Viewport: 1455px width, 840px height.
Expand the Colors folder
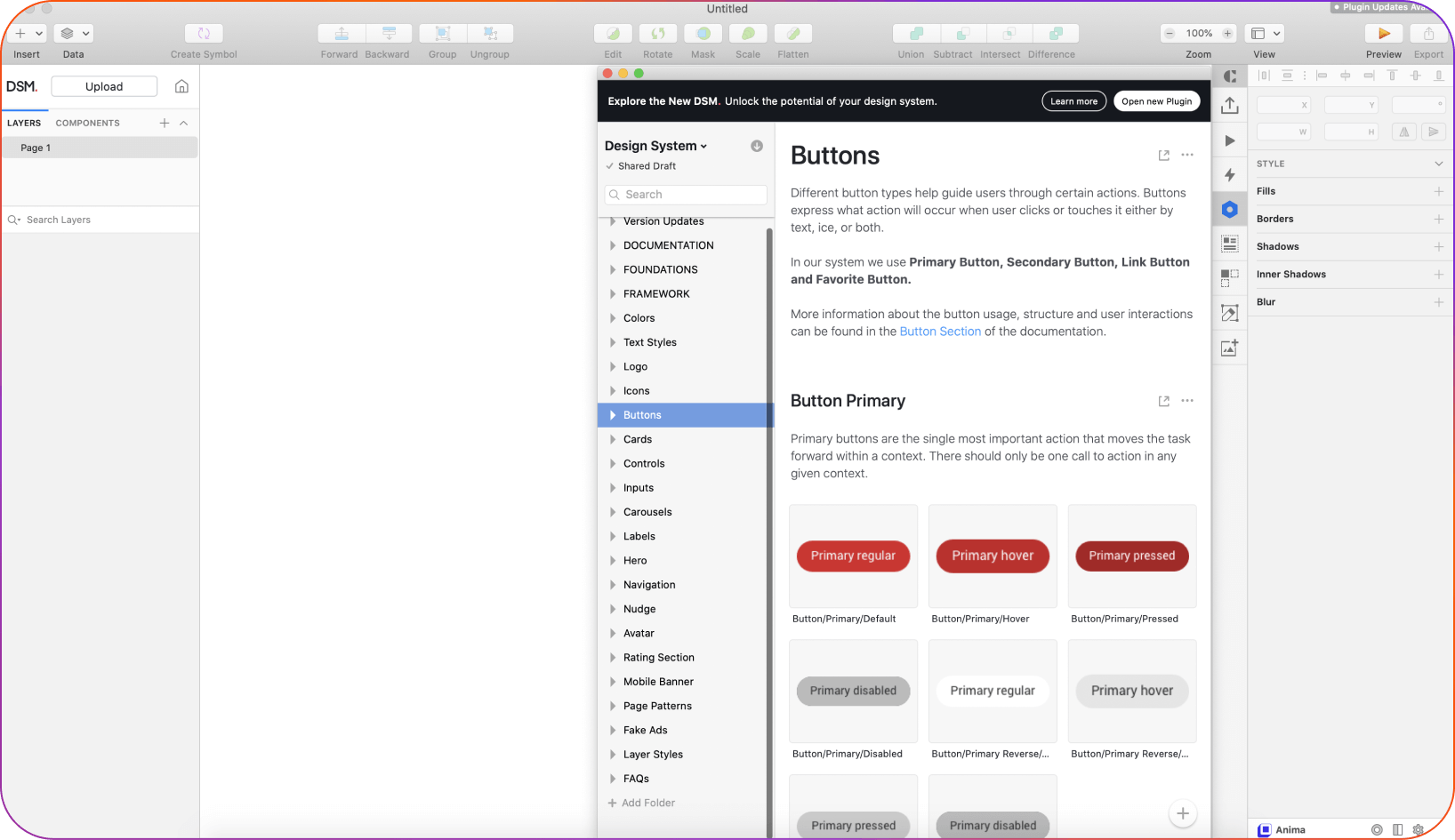[613, 318]
